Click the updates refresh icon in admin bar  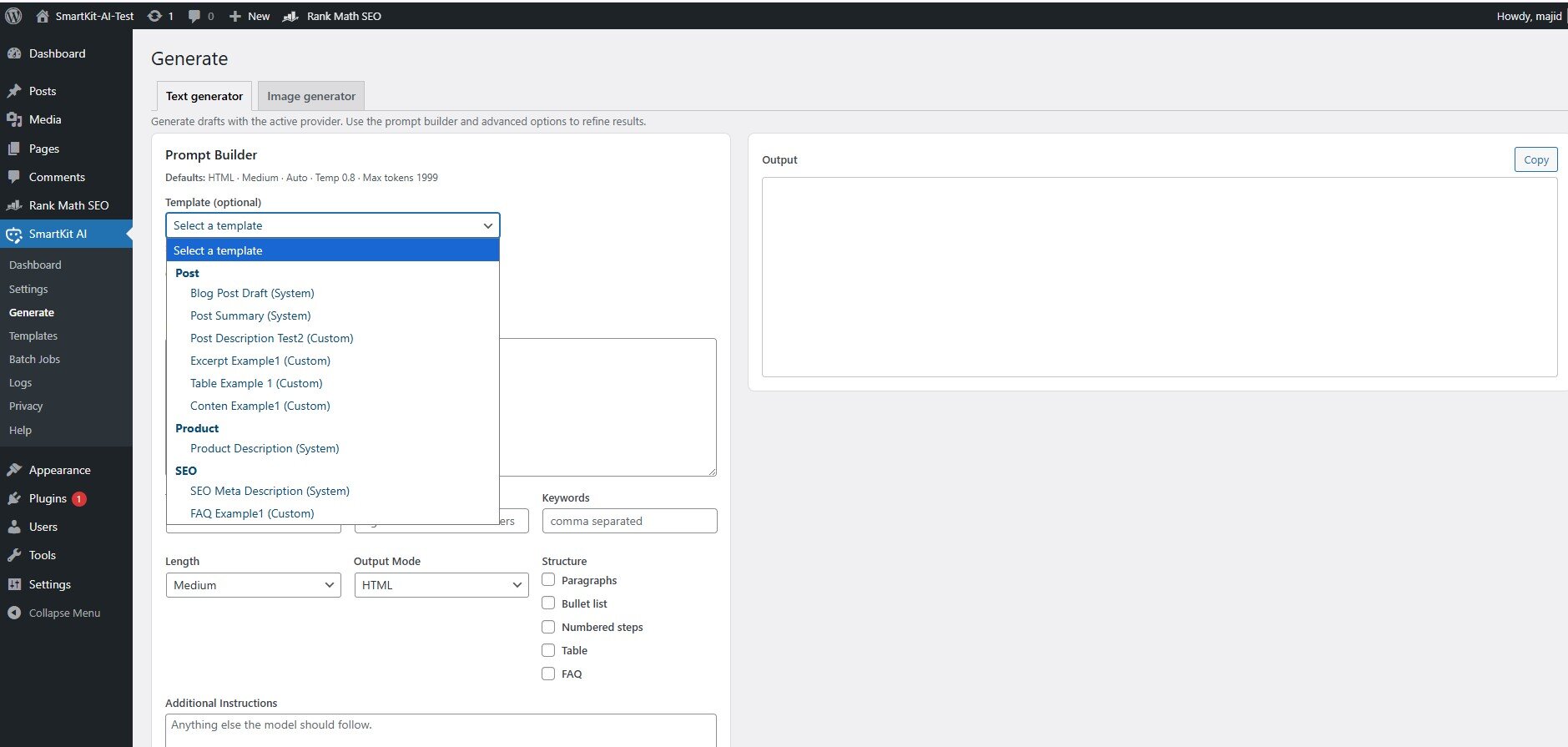pyautogui.click(x=154, y=16)
